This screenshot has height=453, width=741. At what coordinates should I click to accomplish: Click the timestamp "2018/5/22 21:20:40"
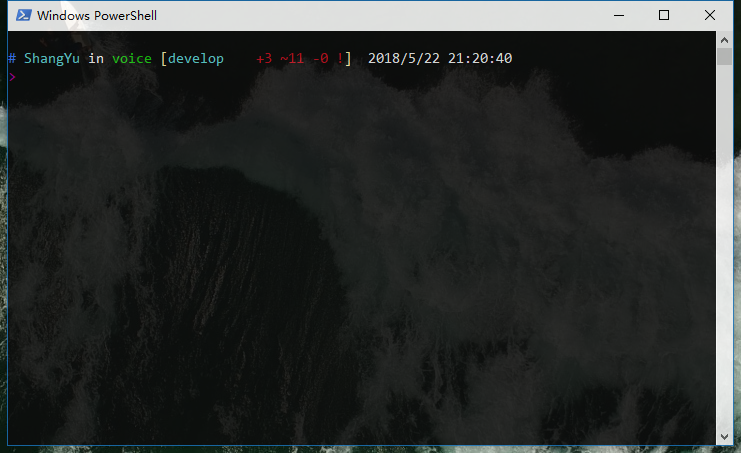click(x=440, y=59)
